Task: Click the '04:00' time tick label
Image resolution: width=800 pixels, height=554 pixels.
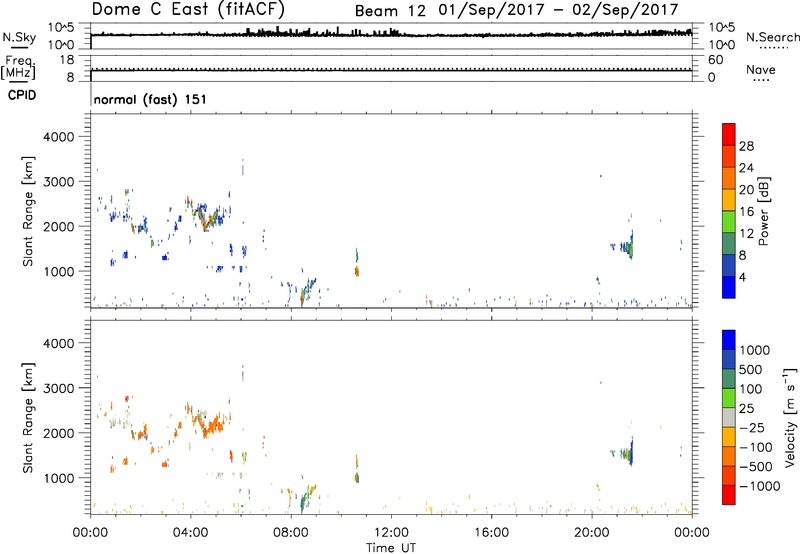Action: (x=190, y=533)
